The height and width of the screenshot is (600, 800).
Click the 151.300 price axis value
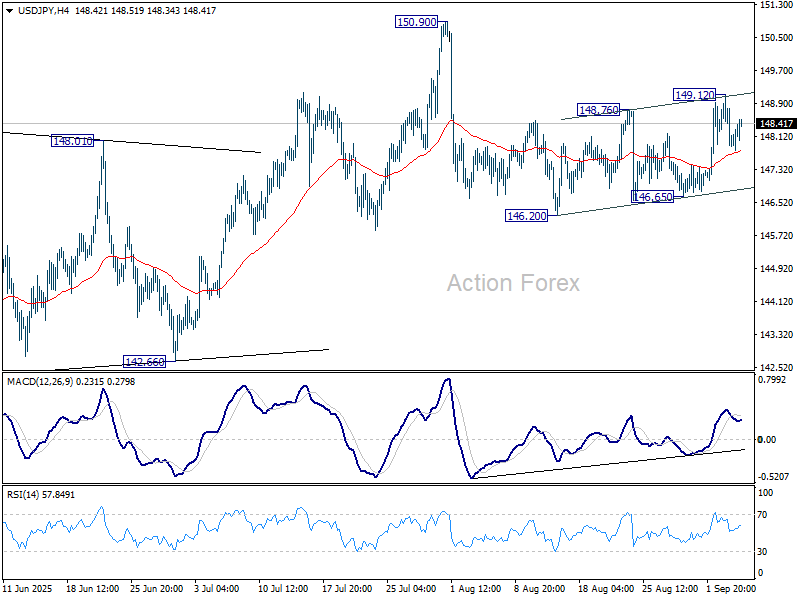tap(777, 5)
